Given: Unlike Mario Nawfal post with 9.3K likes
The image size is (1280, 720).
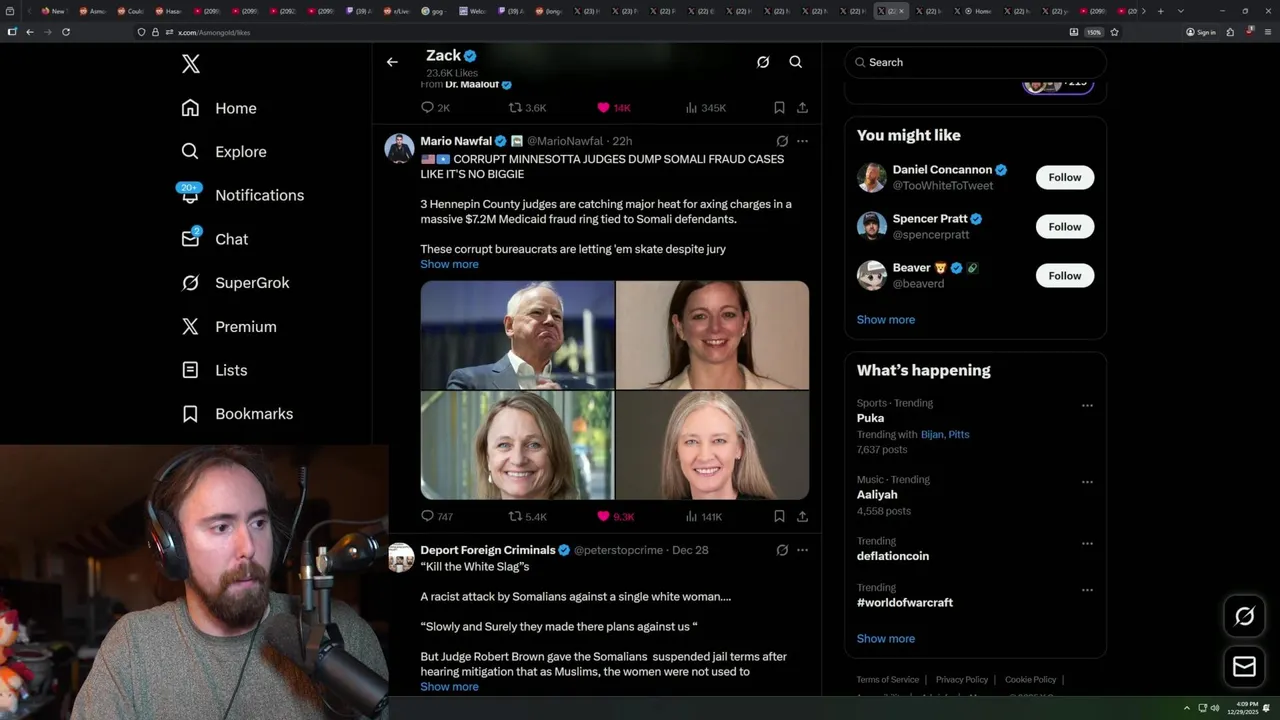Looking at the screenshot, I should 615,517.
